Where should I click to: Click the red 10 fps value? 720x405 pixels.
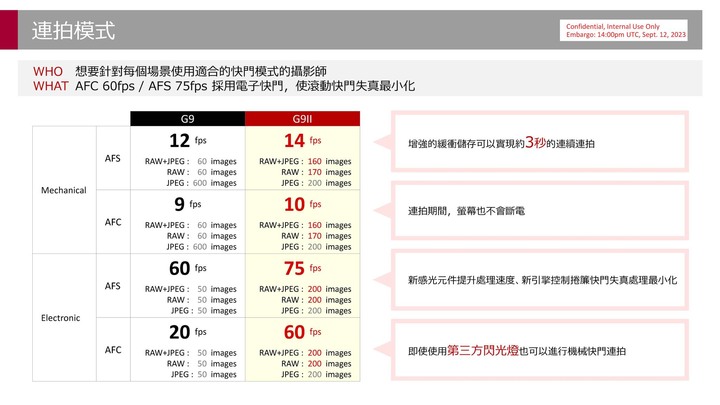tap(303, 204)
